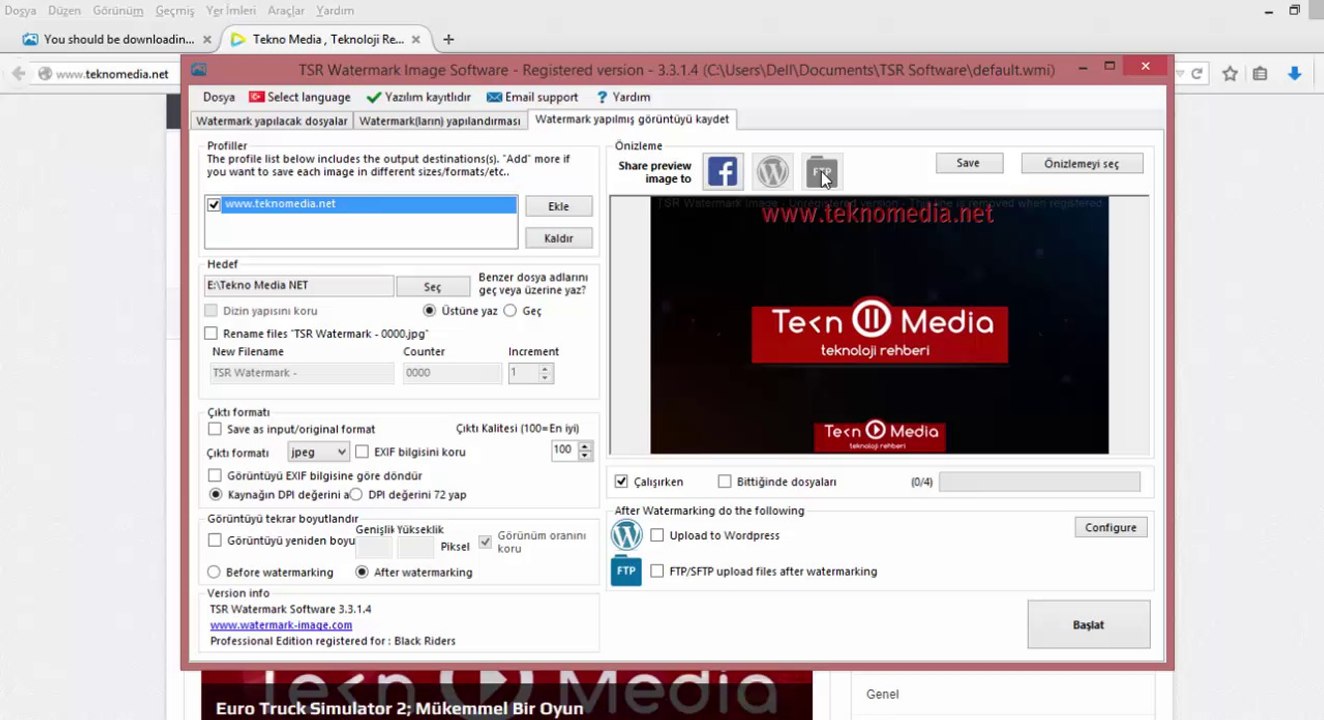Click the watermarking progress bar
1324x720 pixels.
pos(1040,482)
